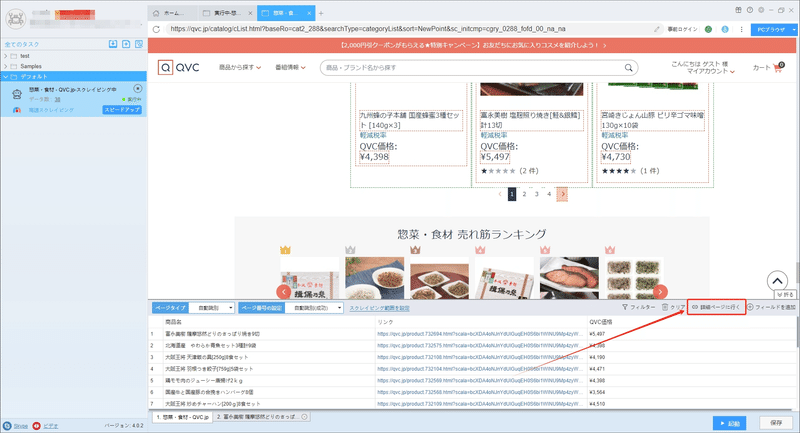Image resolution: width=800 pixels, height=433 pixels.
Task: Go to pagination page 4
Action: tap(549, 194)
